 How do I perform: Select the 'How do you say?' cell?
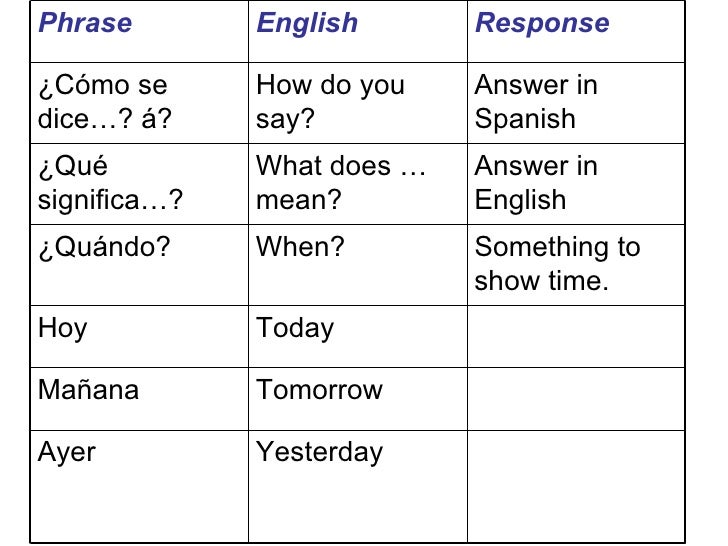coord(330,102)
